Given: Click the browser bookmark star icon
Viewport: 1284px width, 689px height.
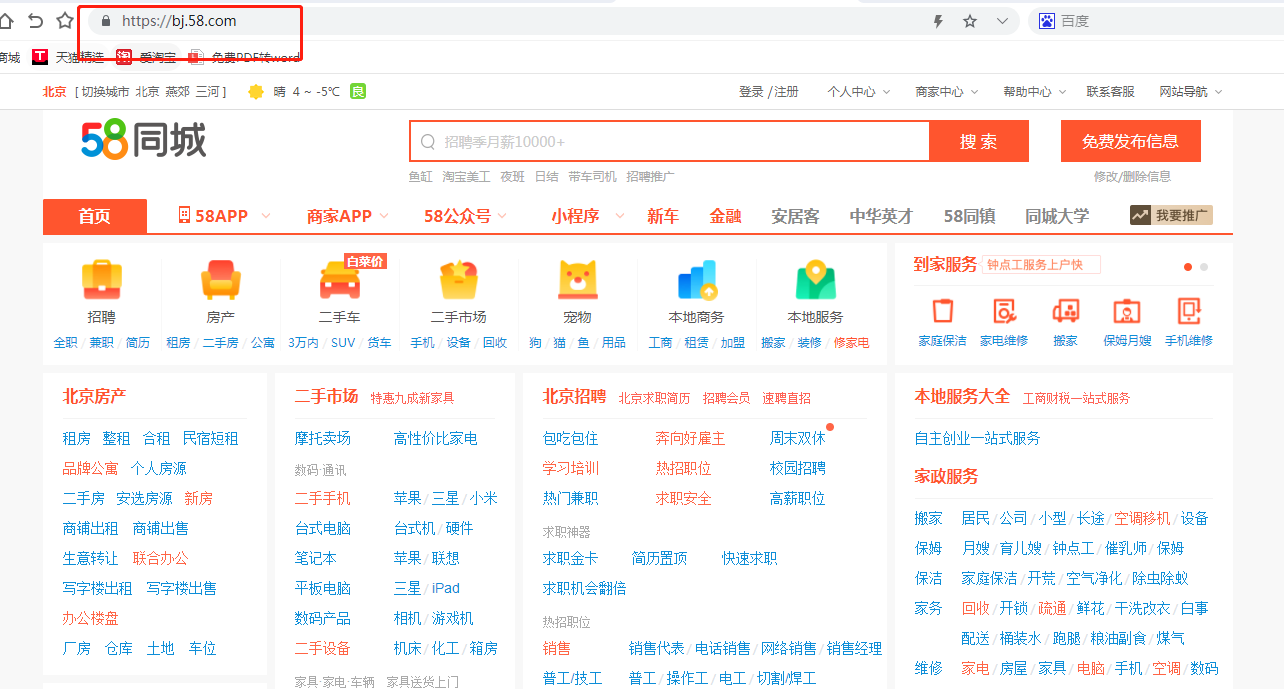Looking at the screenshot, I should coord(969,21).
